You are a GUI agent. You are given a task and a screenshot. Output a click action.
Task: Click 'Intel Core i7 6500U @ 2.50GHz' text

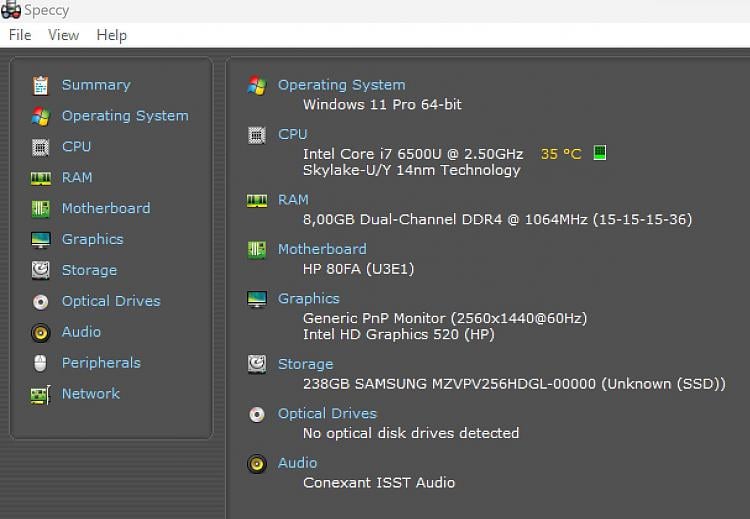coord(413,154)
